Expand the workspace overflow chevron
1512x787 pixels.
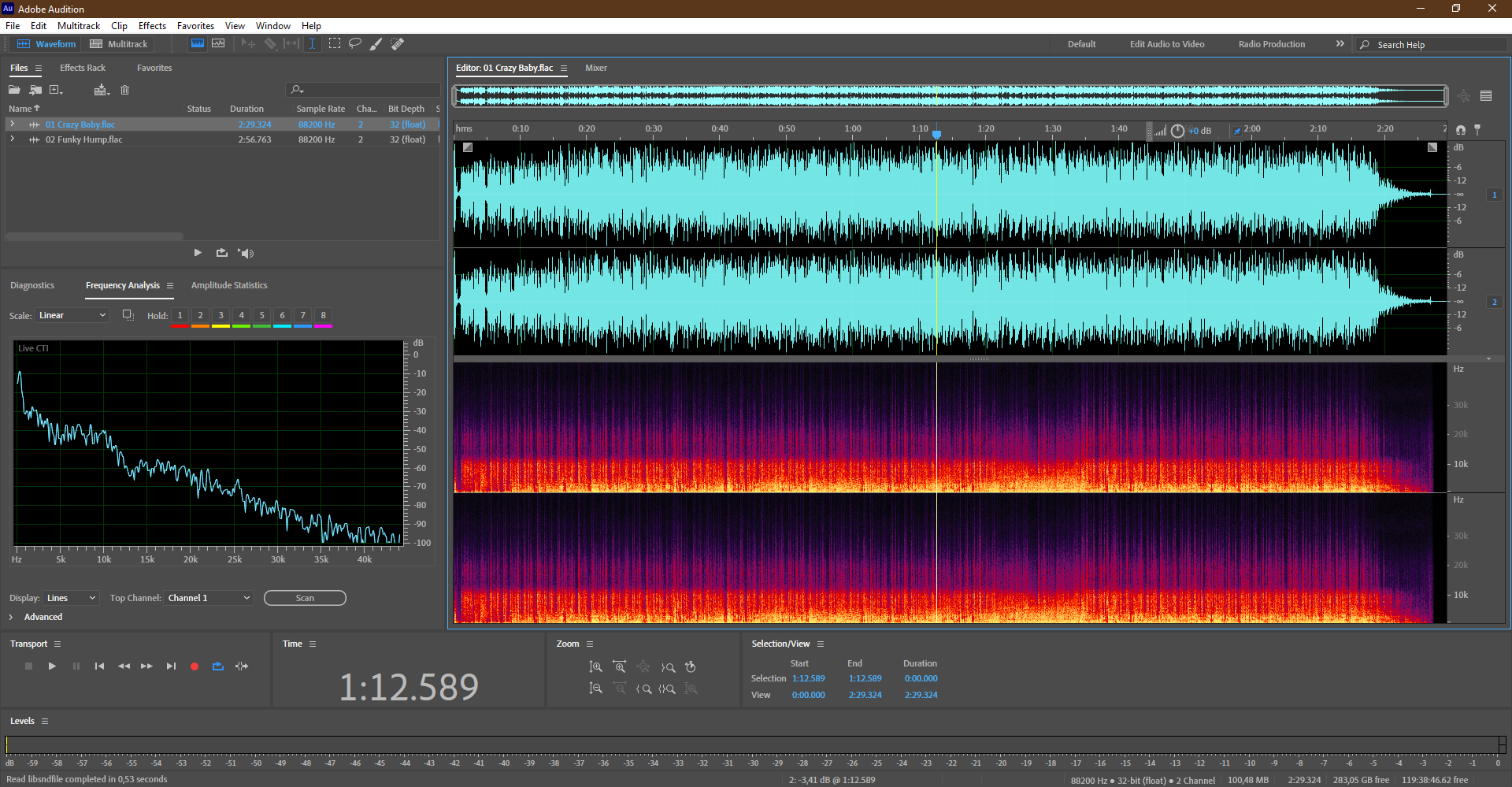(x=1340, y=44)
